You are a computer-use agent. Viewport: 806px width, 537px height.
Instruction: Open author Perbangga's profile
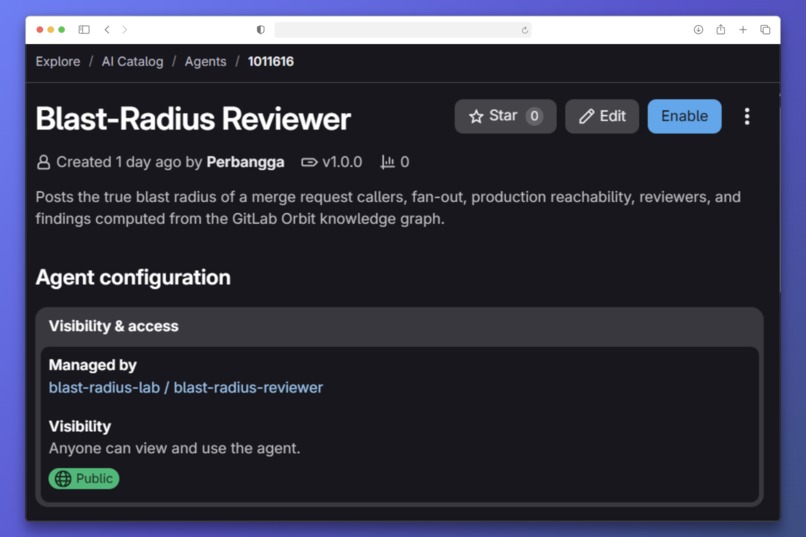pyautogui.click(x=245, y=162)
